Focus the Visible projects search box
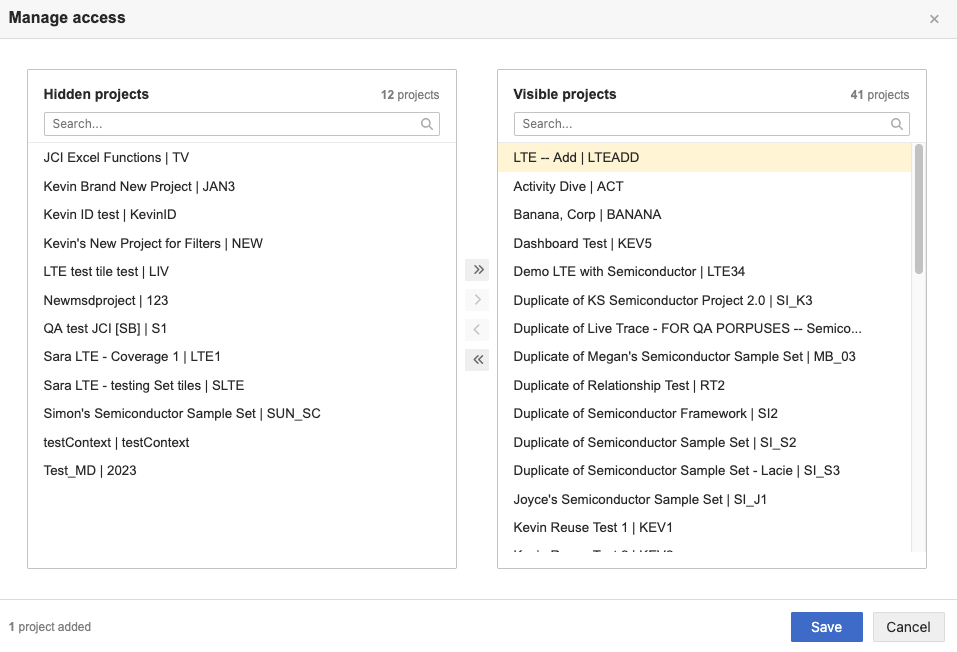 [700, 124]
